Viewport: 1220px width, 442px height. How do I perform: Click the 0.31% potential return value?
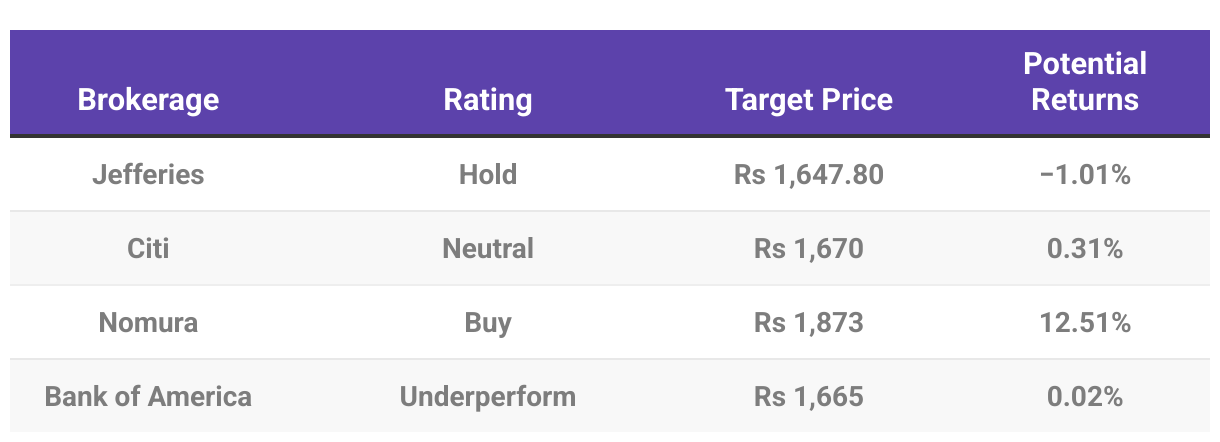pyautogui.click(x=1085, y=248)
